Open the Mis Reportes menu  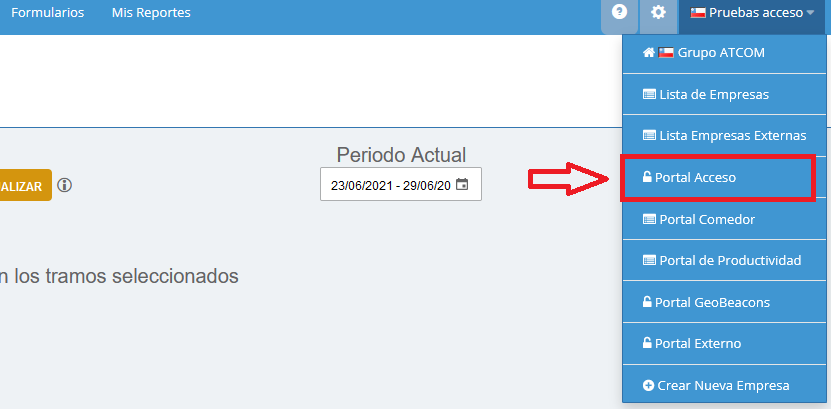click(151, 13)
